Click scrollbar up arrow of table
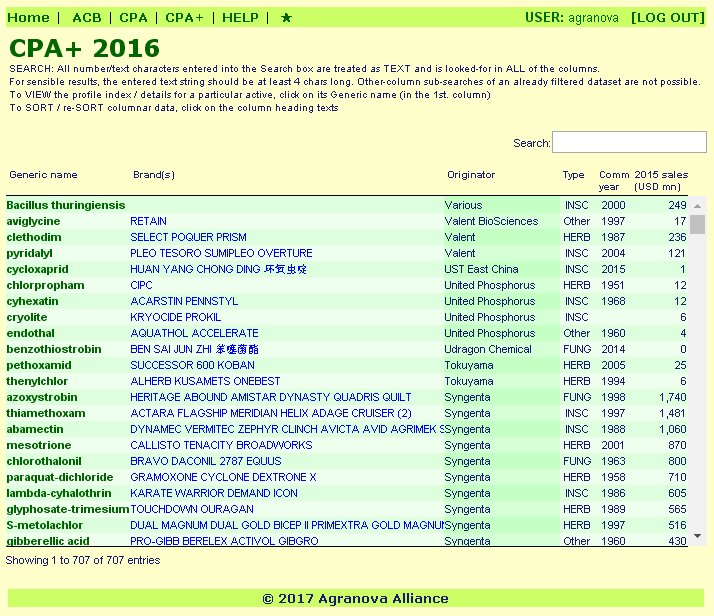This screenshot has height=616, width=714. [697, 206]
